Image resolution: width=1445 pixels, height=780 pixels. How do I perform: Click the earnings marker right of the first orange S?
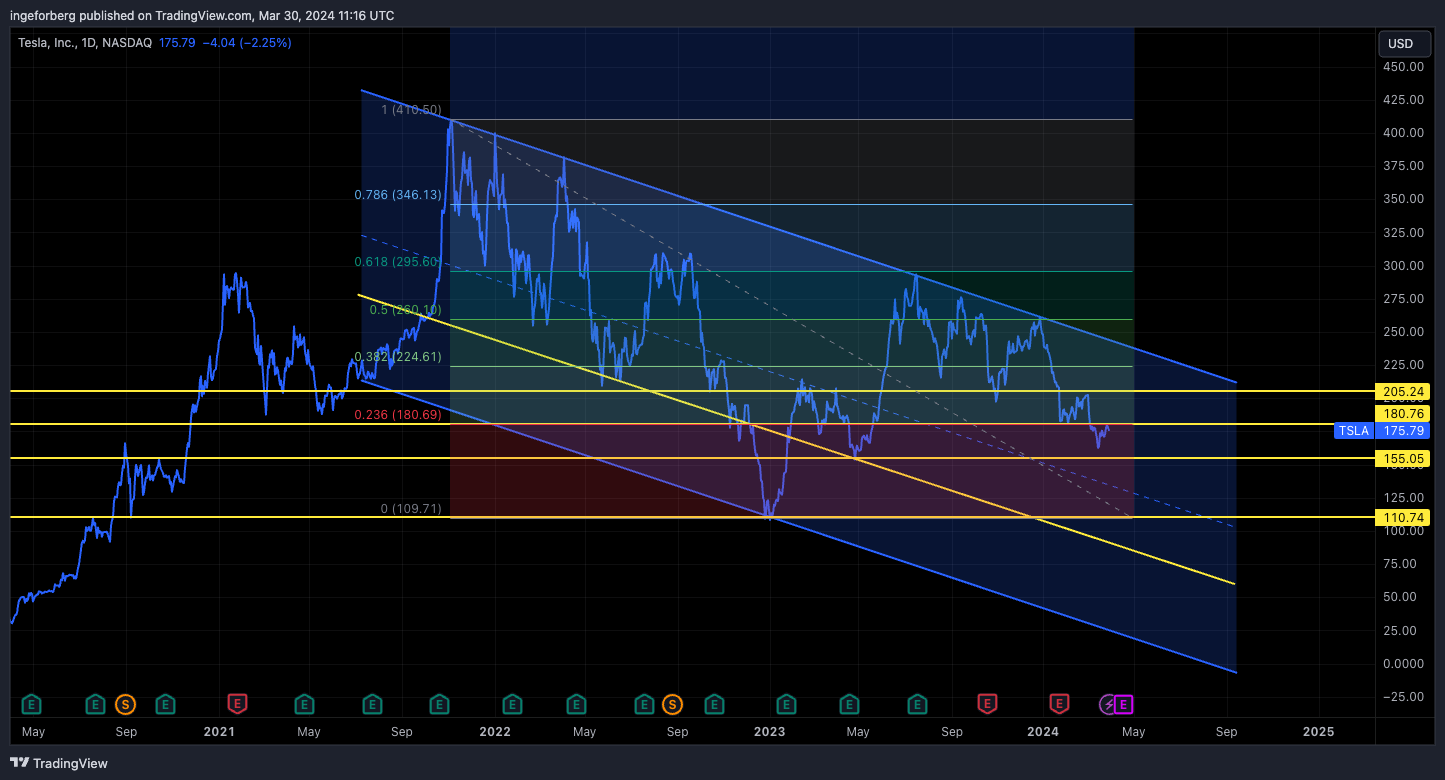[x=165, y=704]
